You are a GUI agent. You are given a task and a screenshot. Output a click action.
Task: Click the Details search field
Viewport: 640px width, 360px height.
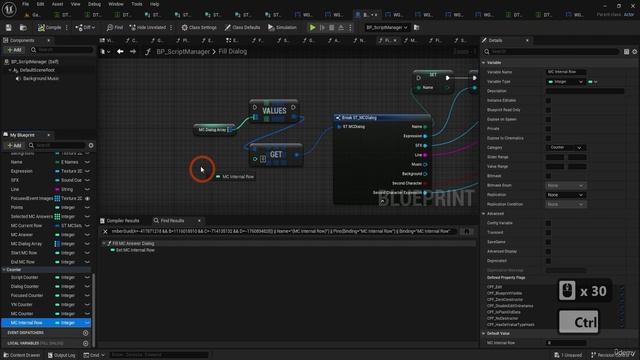[551, 51]
